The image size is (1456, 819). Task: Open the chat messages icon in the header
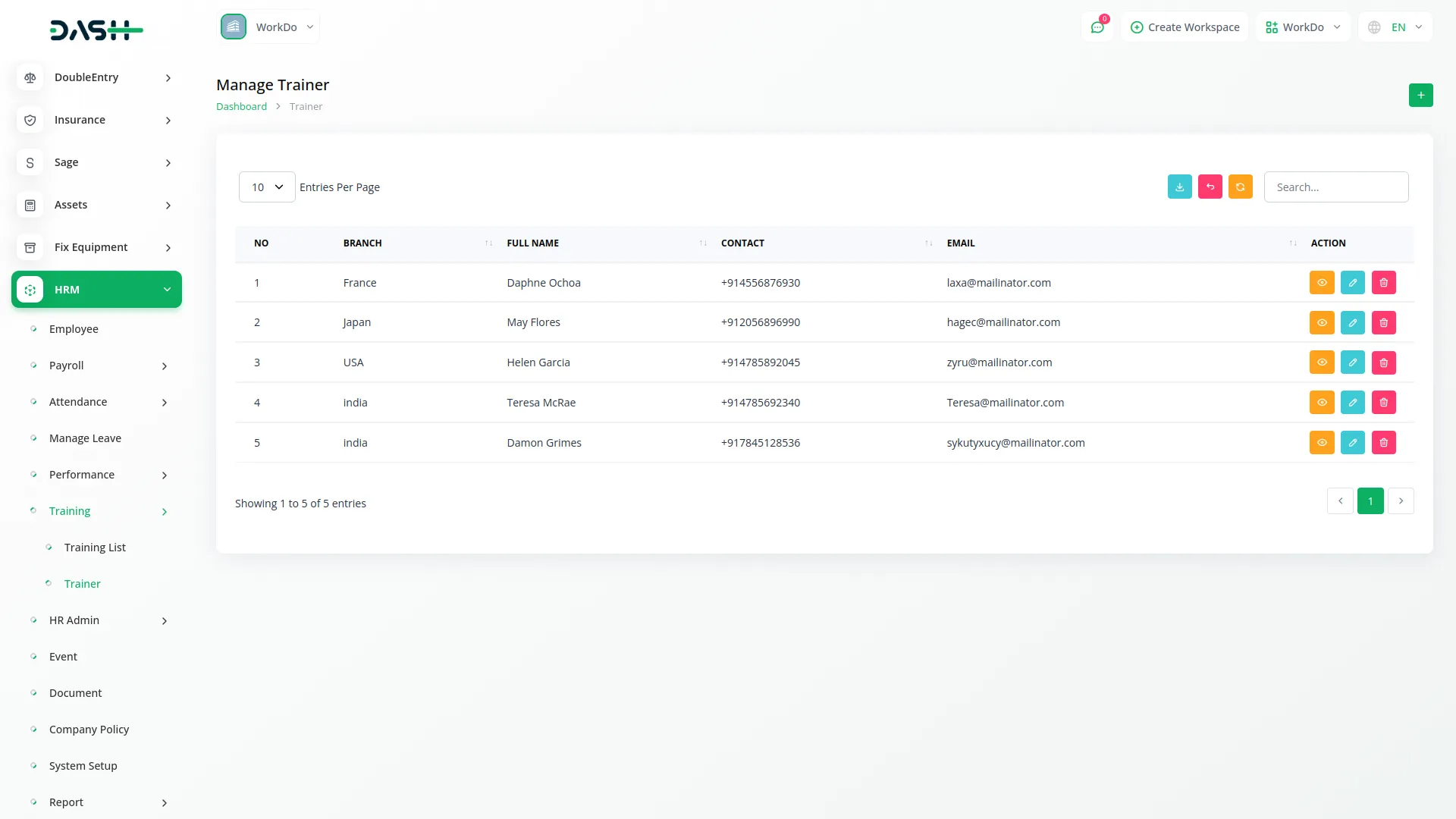[x=1097, y=27]
